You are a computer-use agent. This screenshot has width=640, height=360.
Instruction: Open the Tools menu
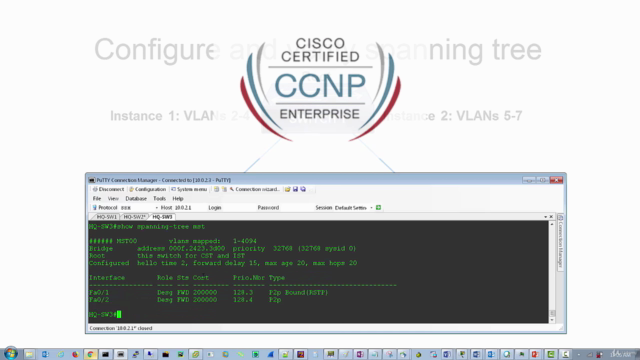159,199
